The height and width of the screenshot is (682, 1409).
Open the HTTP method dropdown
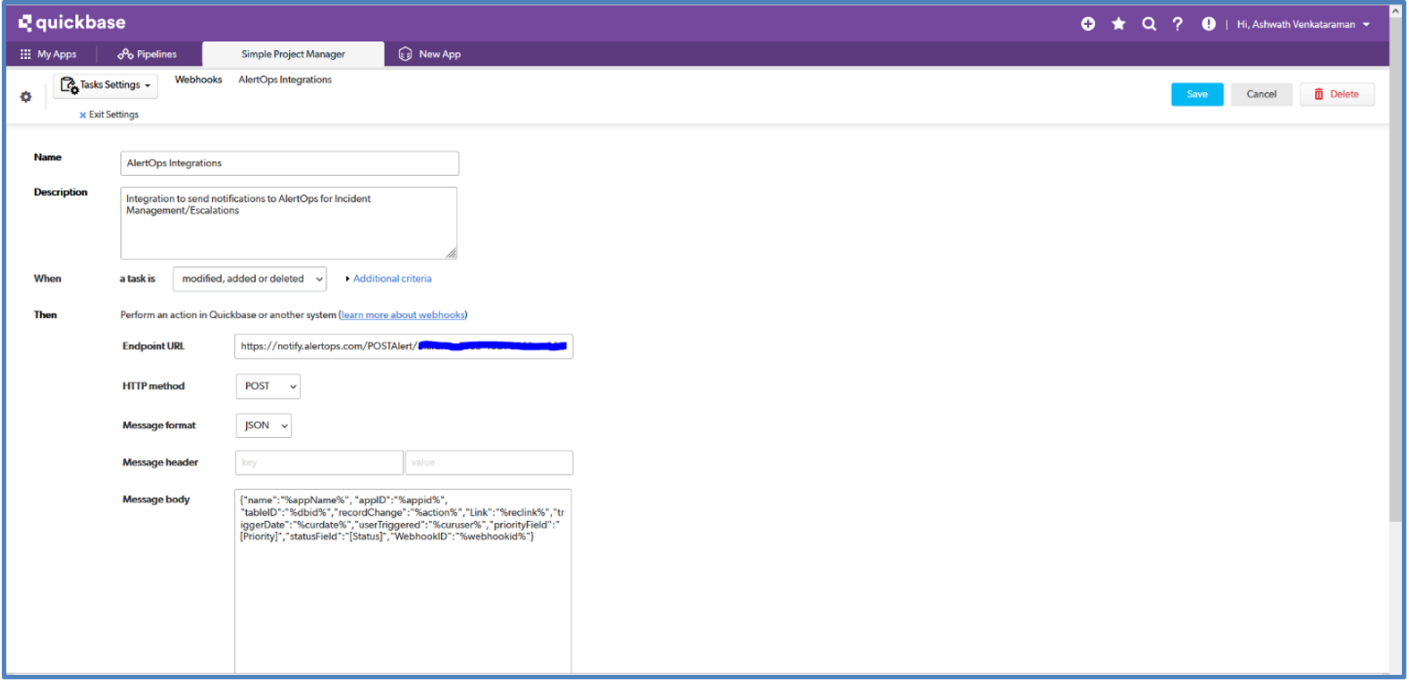[x=267, y=386]
